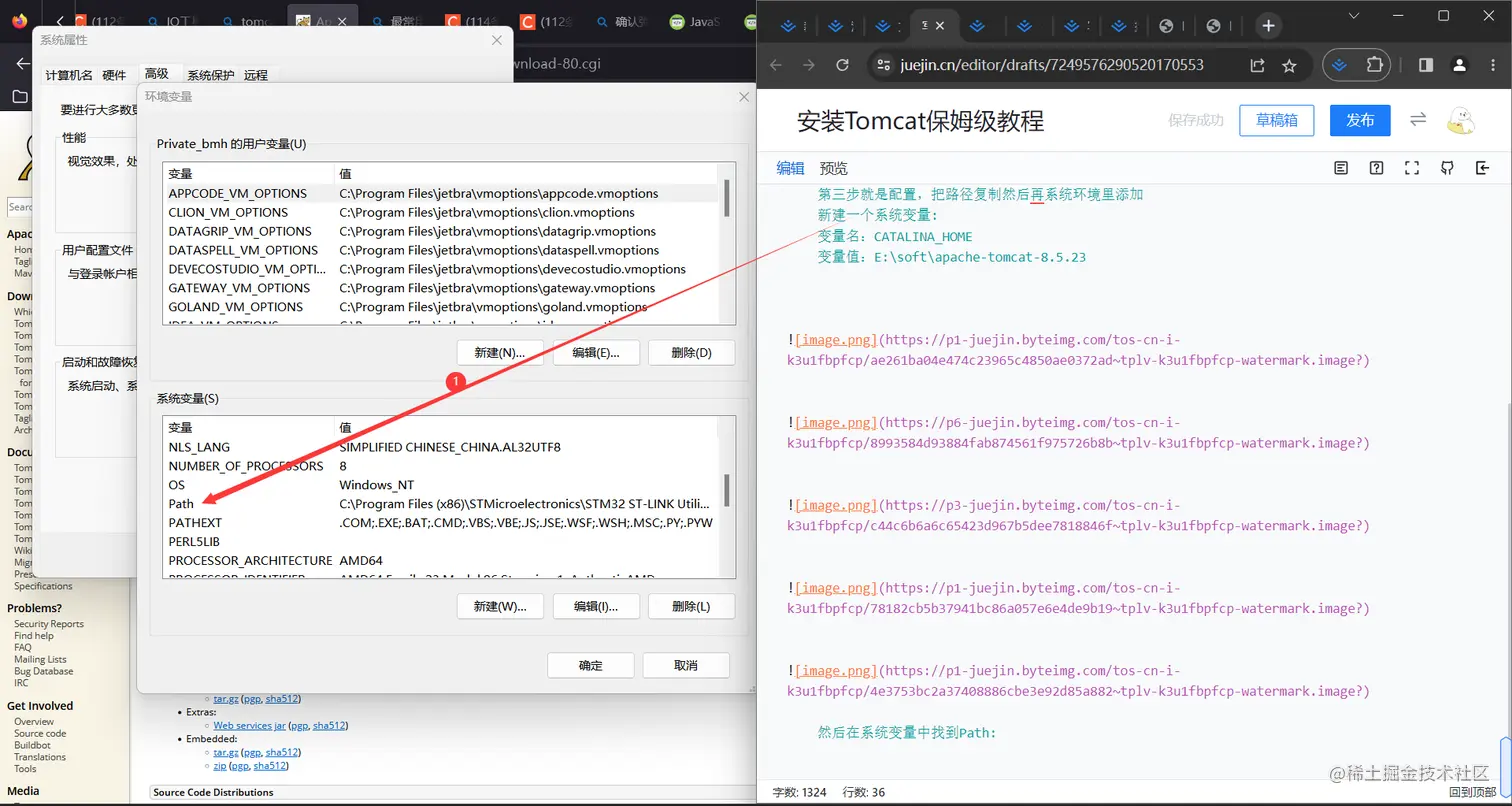This screenshot has height=806, width=1512.
Task: Select the NLS_LANG system variable
Action: click(x=440, y=447)
